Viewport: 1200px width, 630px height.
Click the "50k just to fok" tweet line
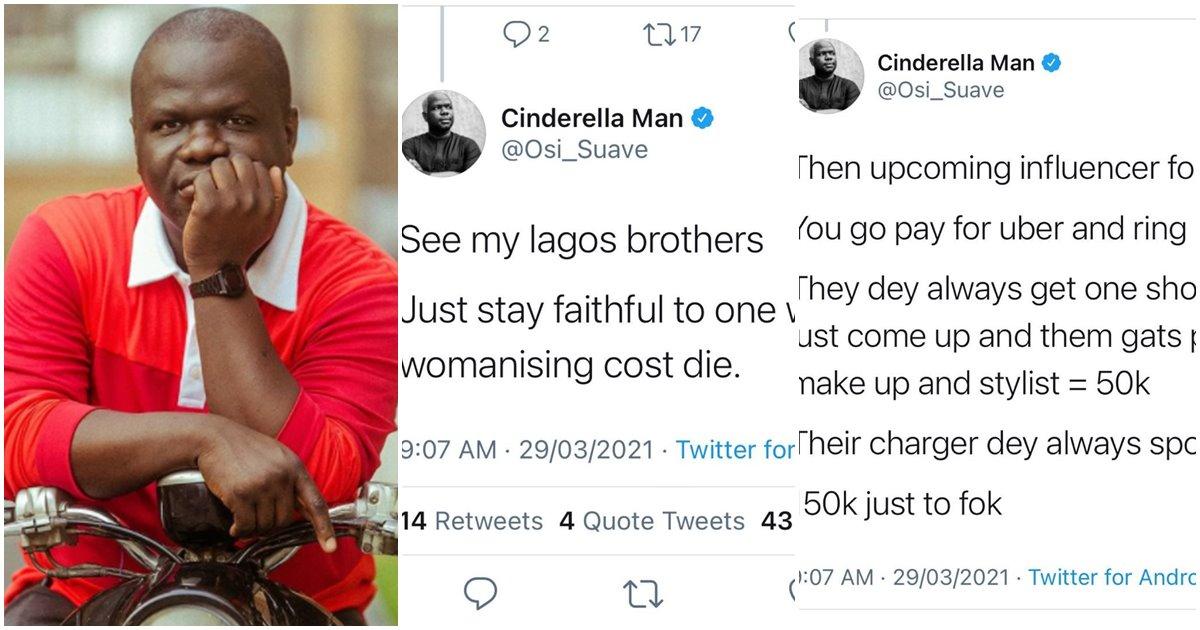(x=901, y=504)
